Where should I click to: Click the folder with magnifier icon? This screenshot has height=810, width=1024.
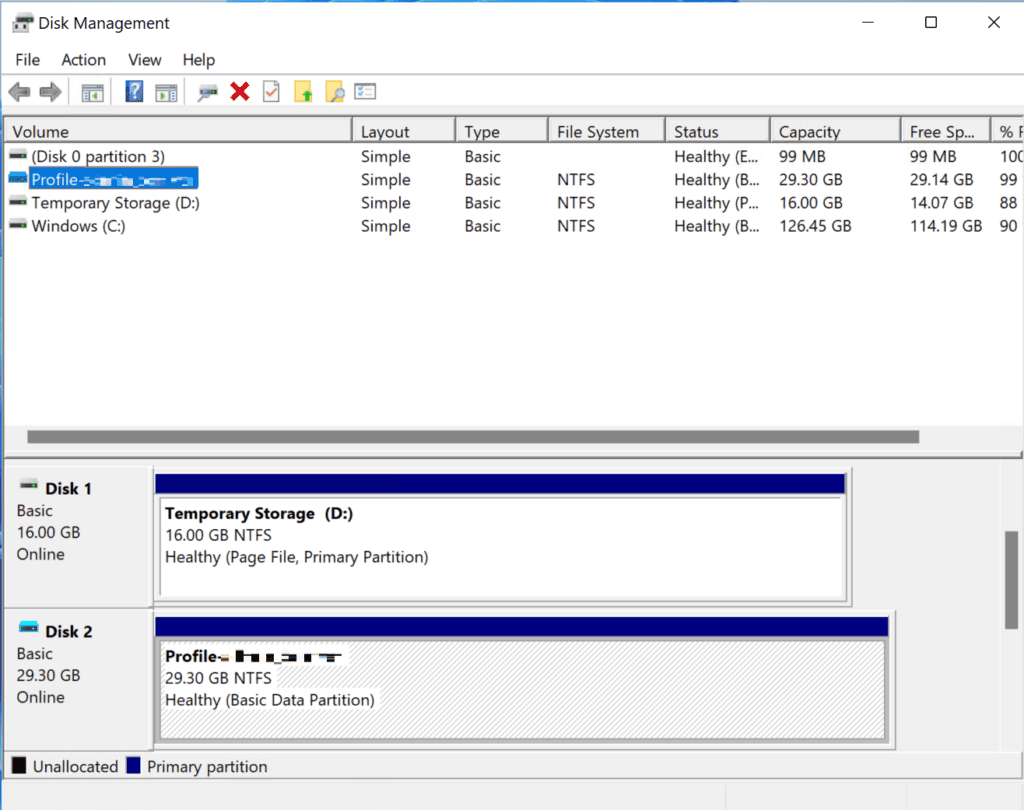tap(334, 92)
